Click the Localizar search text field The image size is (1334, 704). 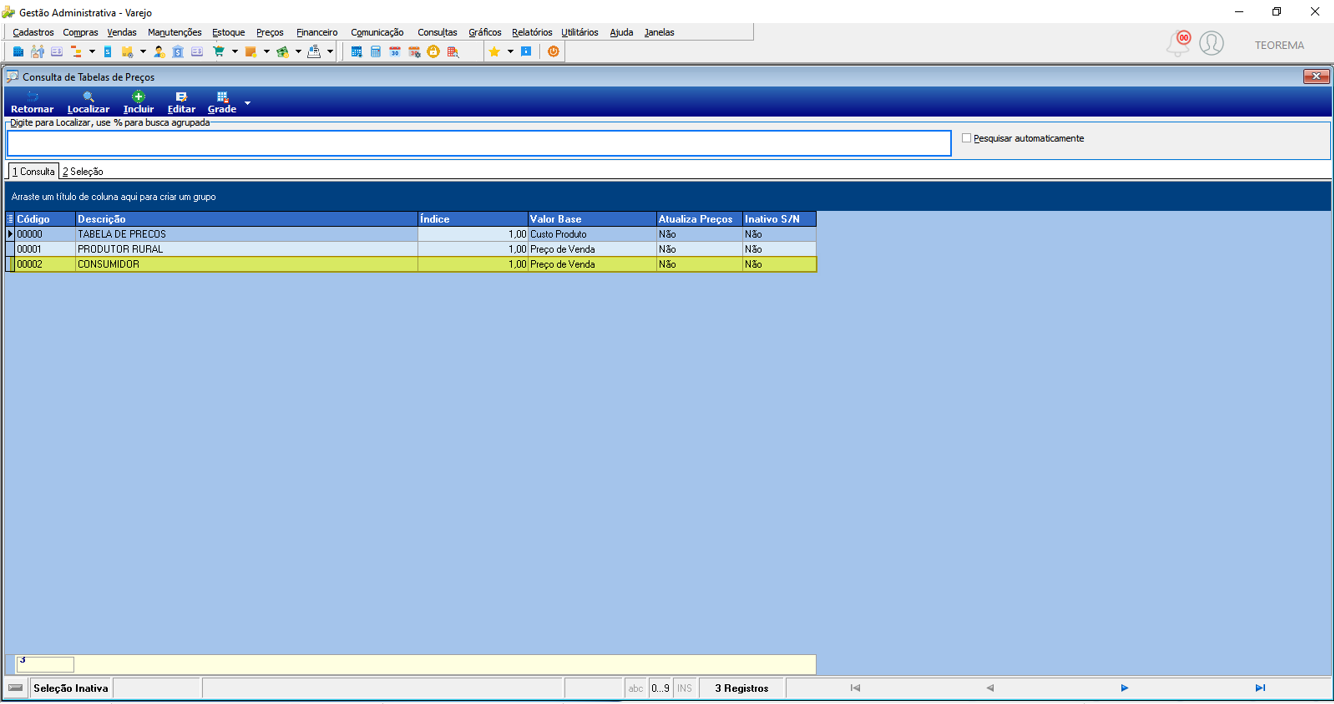tap(479, 143)
